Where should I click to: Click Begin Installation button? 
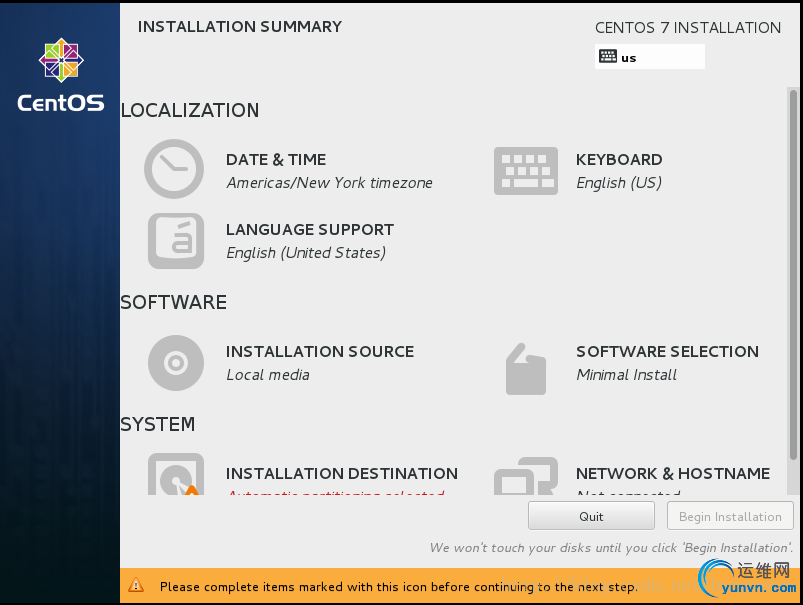(730, 516)
